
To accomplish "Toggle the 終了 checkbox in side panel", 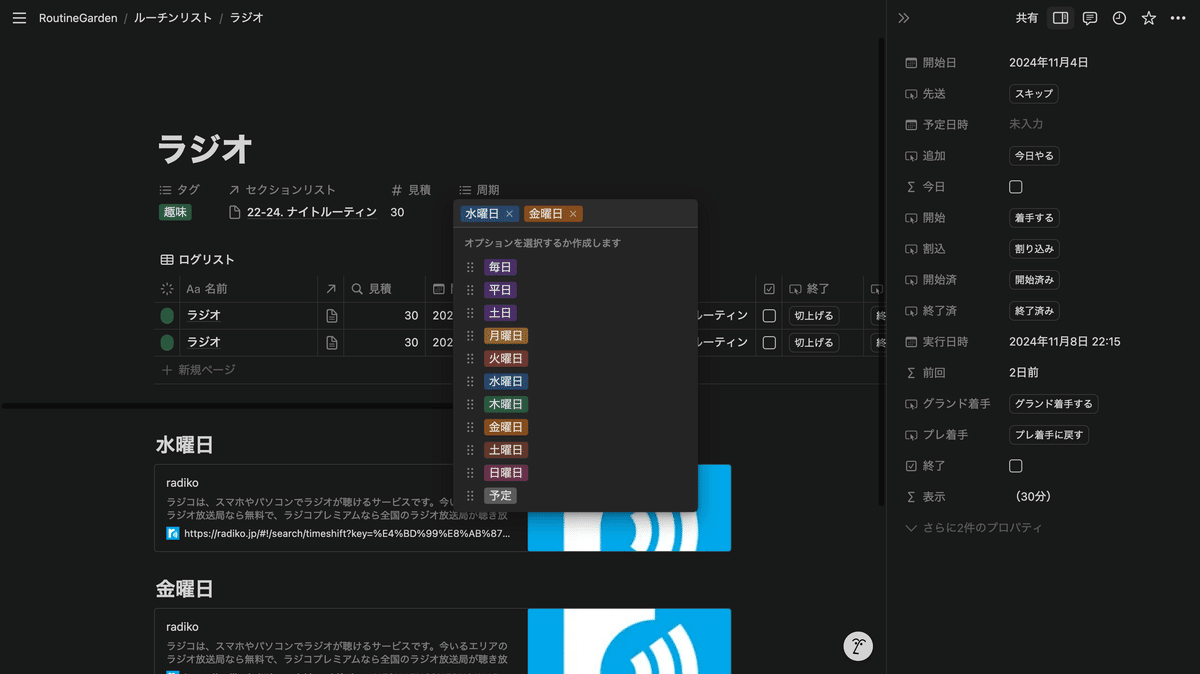I will (1016, 466).
